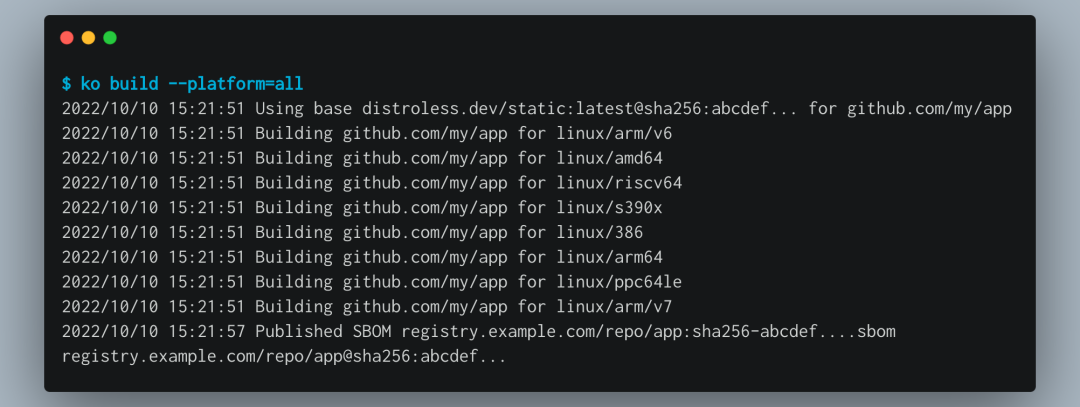
Task: Select the line building for linux/amd64
Action: pos(361,158)
